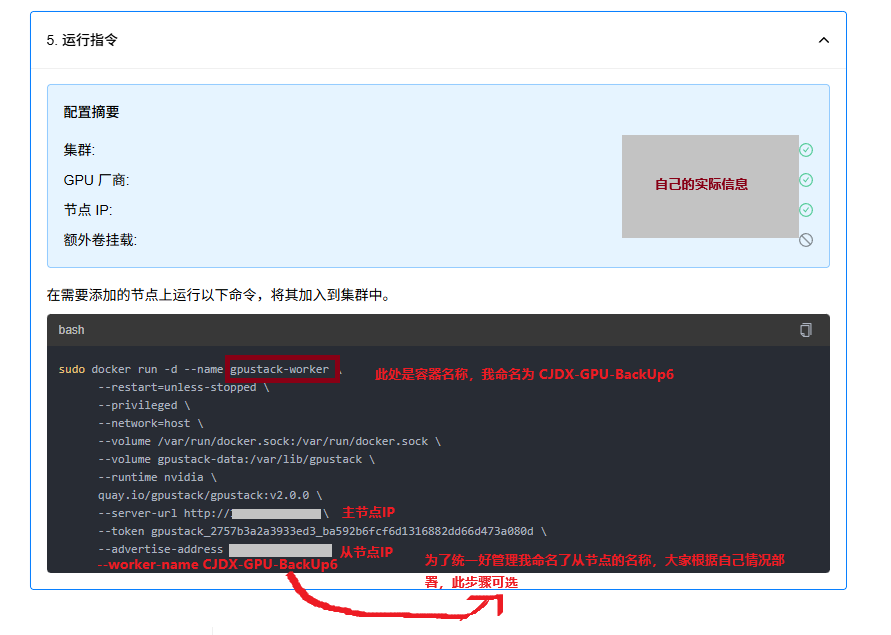Click the GPU 厂商 label
Viewport: 891px width, 635px height.
click(97, 180)
